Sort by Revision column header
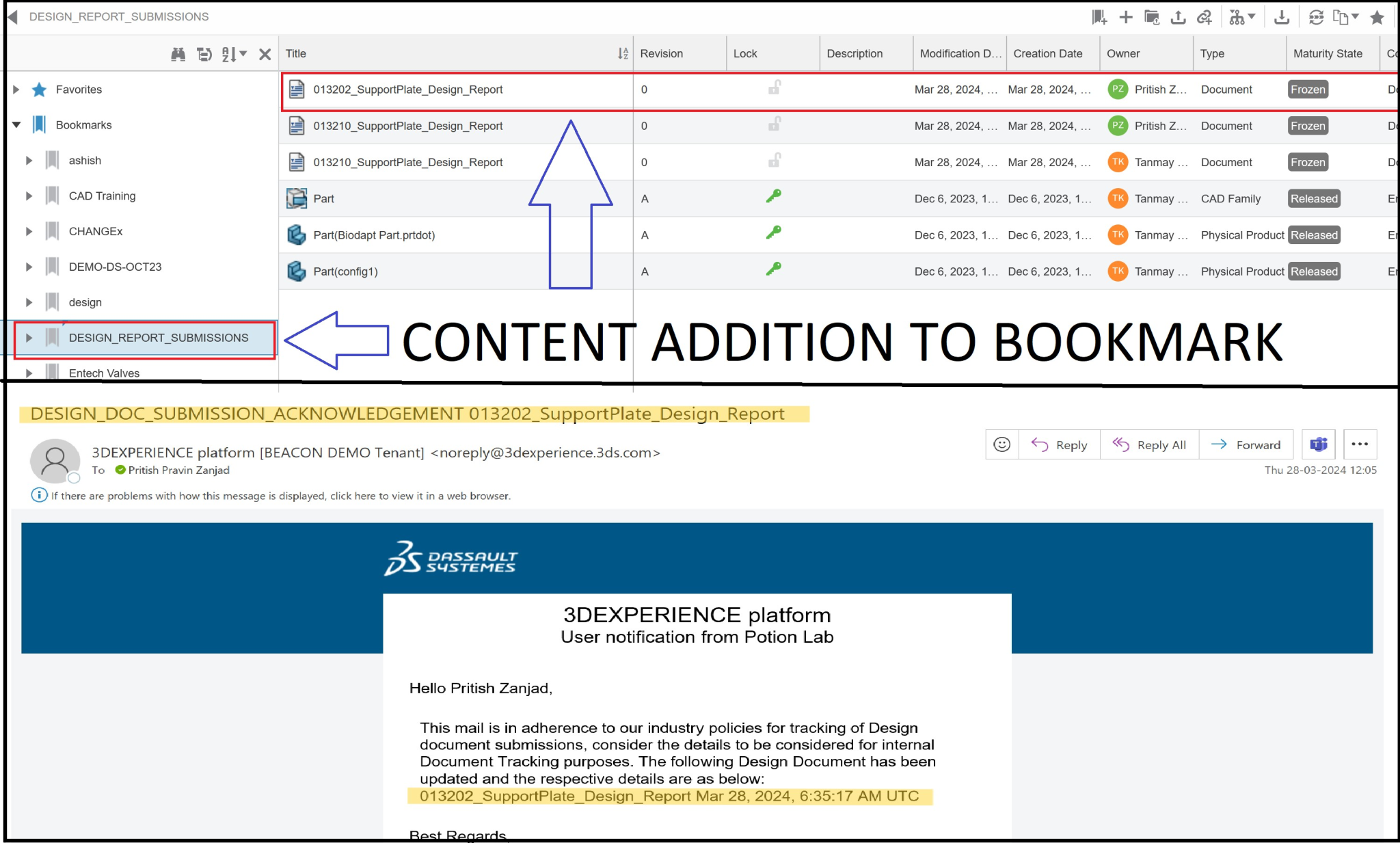 pyautogui.click(x=661, y=54)
